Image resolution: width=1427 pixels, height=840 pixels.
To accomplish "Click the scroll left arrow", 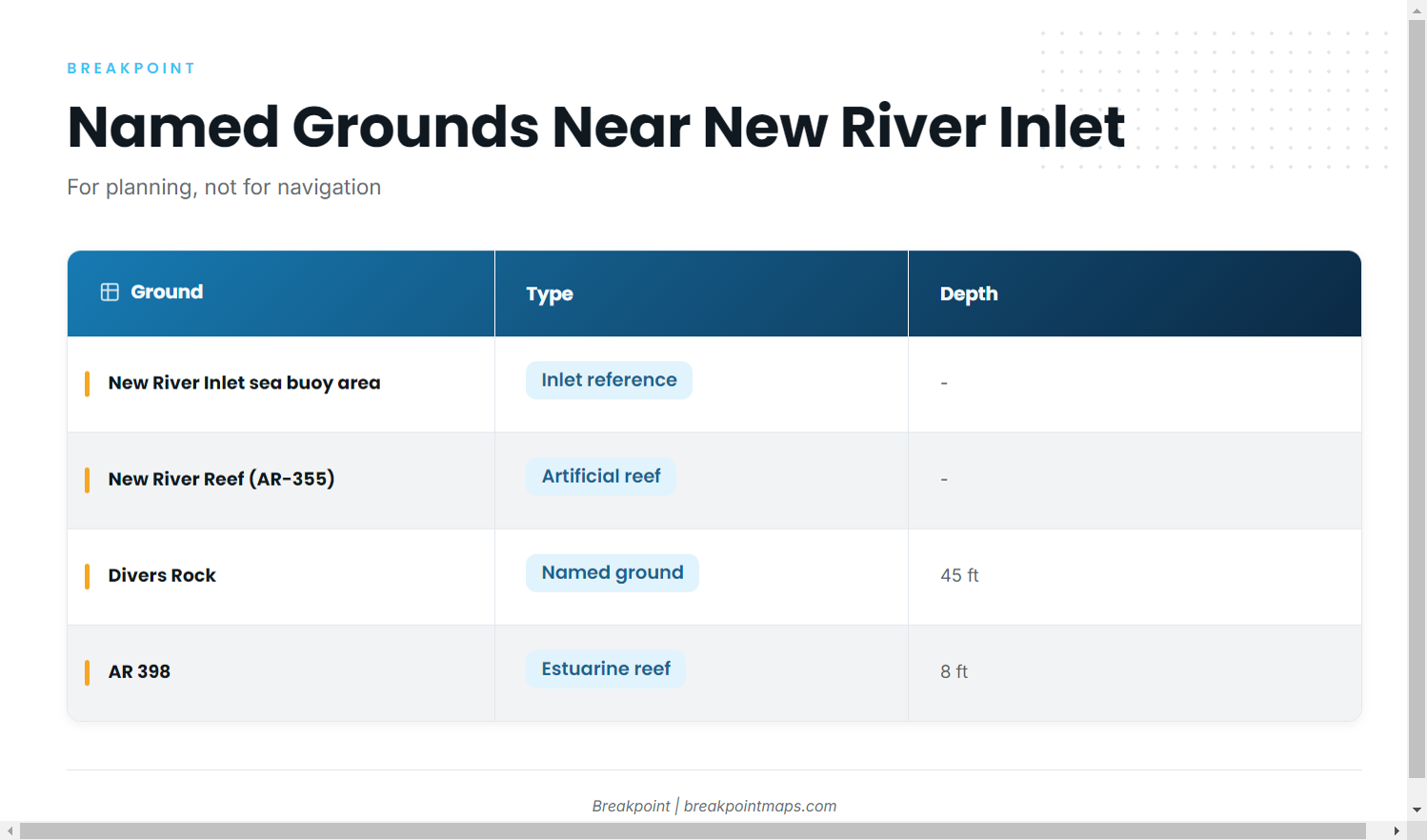I will [x=10, y=831].
